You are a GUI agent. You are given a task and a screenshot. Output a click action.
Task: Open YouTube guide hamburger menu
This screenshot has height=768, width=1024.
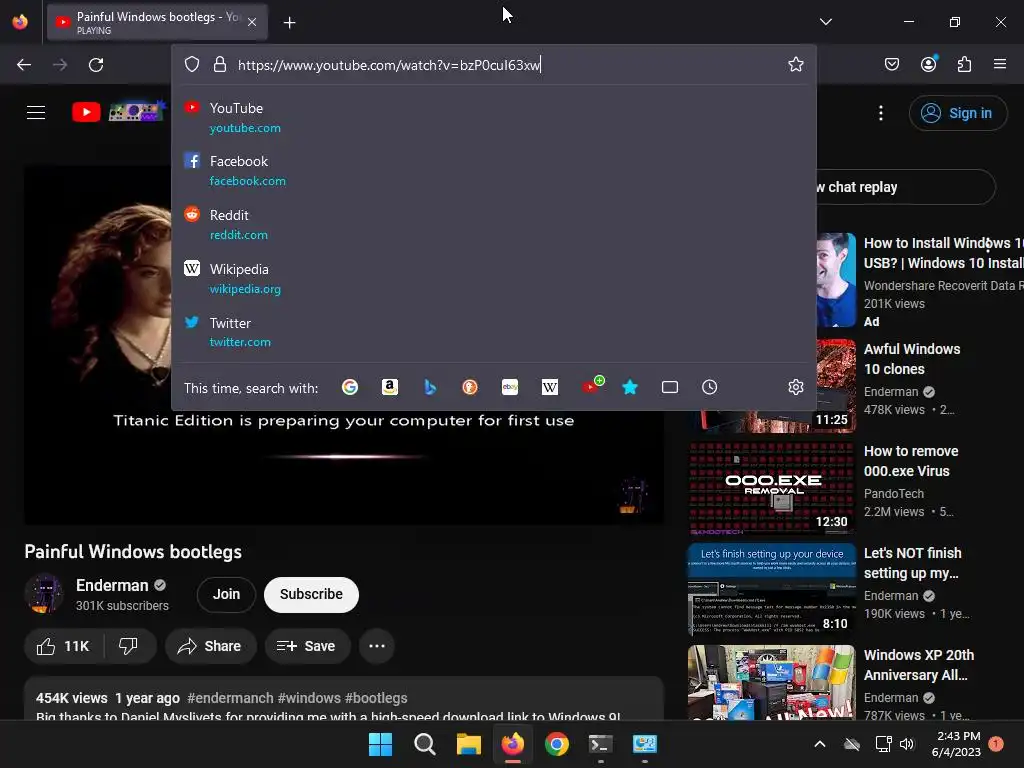click(36, 112)
